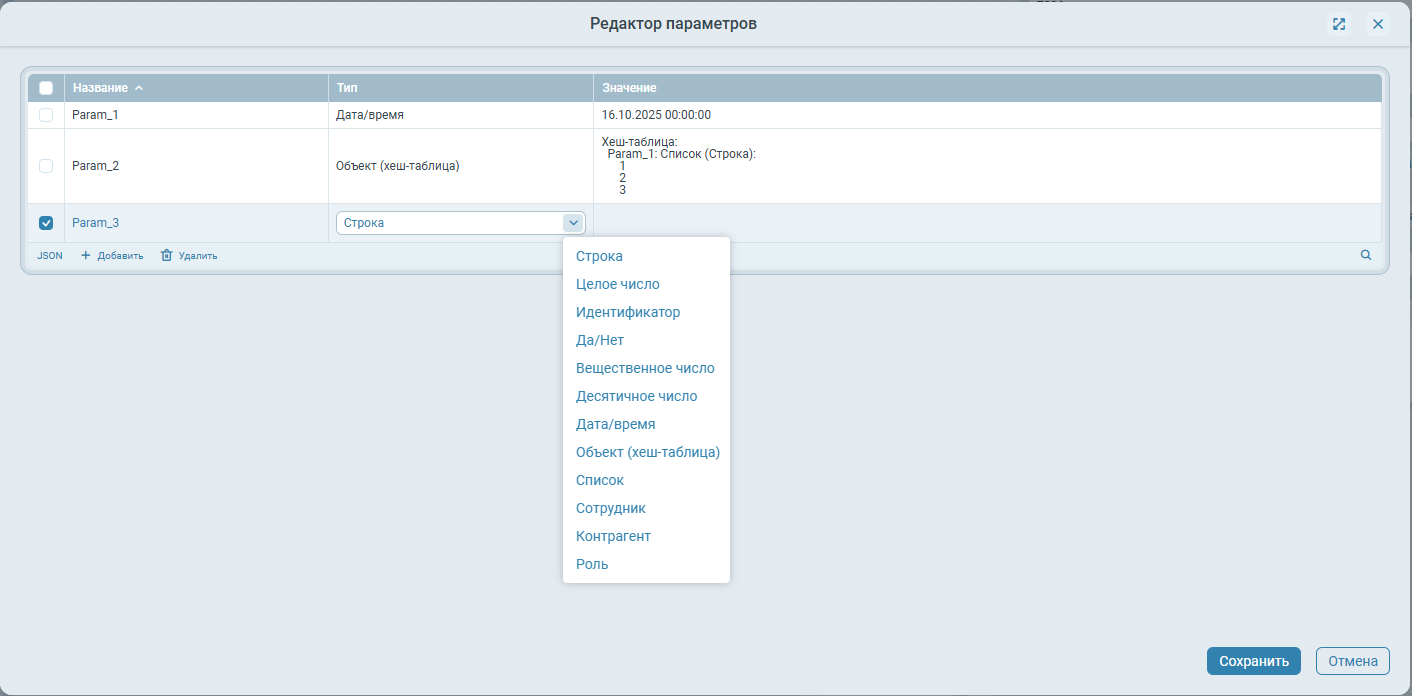The image size is (1412, 696).
Task: Click the trash icon to delete parameter
Action: [167, 256]
